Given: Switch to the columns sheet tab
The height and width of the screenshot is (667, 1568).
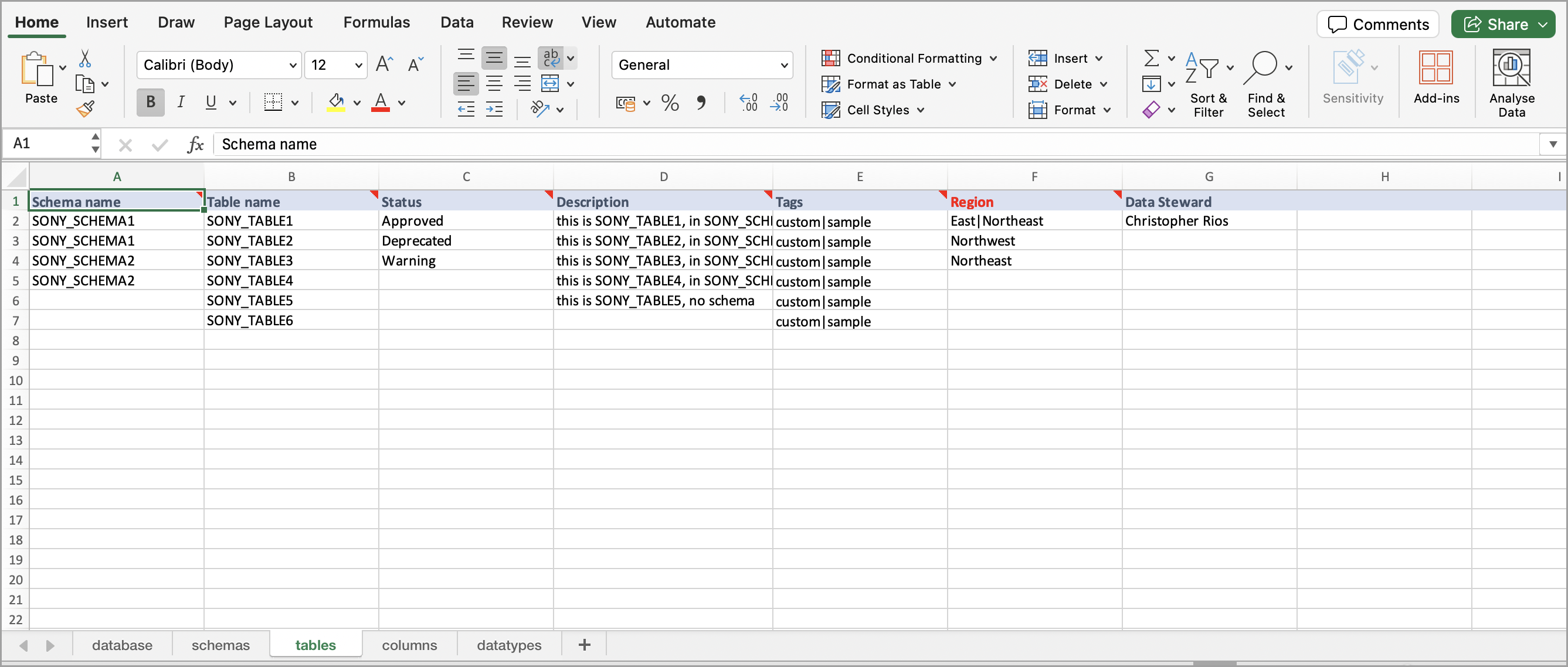Looking at the screenshot, I should [x=410, y=645].
